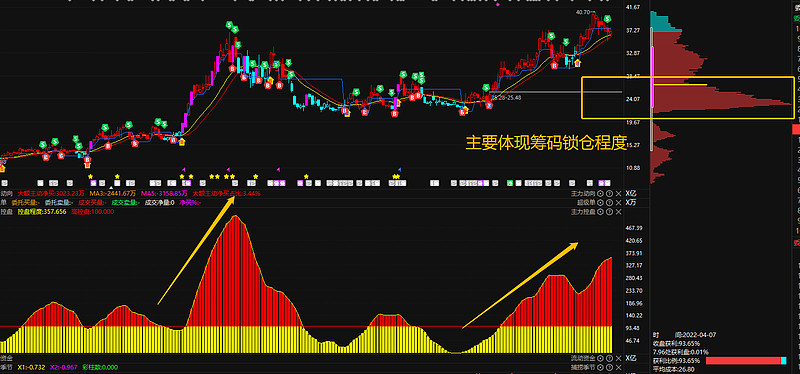Click the X1:-0.732 value in bottom indicator
The width and height of the screenshot is (800, 374).
tap(31, 367)
